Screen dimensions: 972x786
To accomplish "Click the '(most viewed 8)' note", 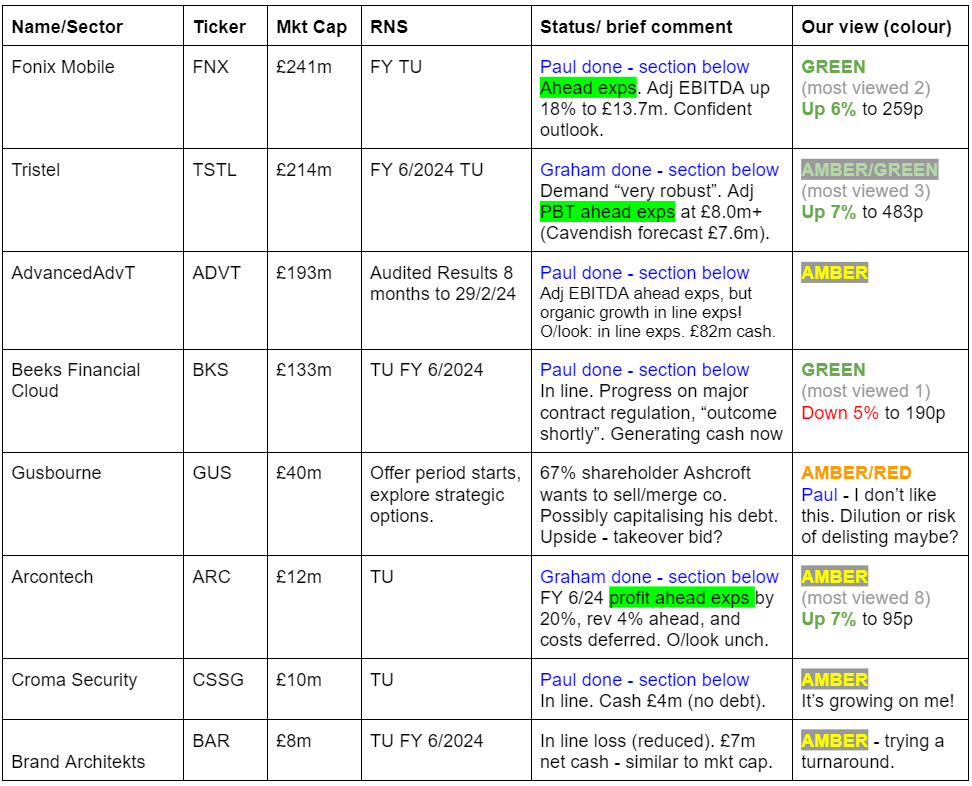I will tap(865, 598).
